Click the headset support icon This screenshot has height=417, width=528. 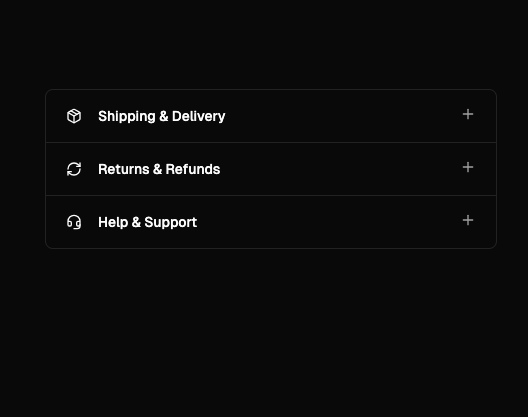tap(74, 222)
